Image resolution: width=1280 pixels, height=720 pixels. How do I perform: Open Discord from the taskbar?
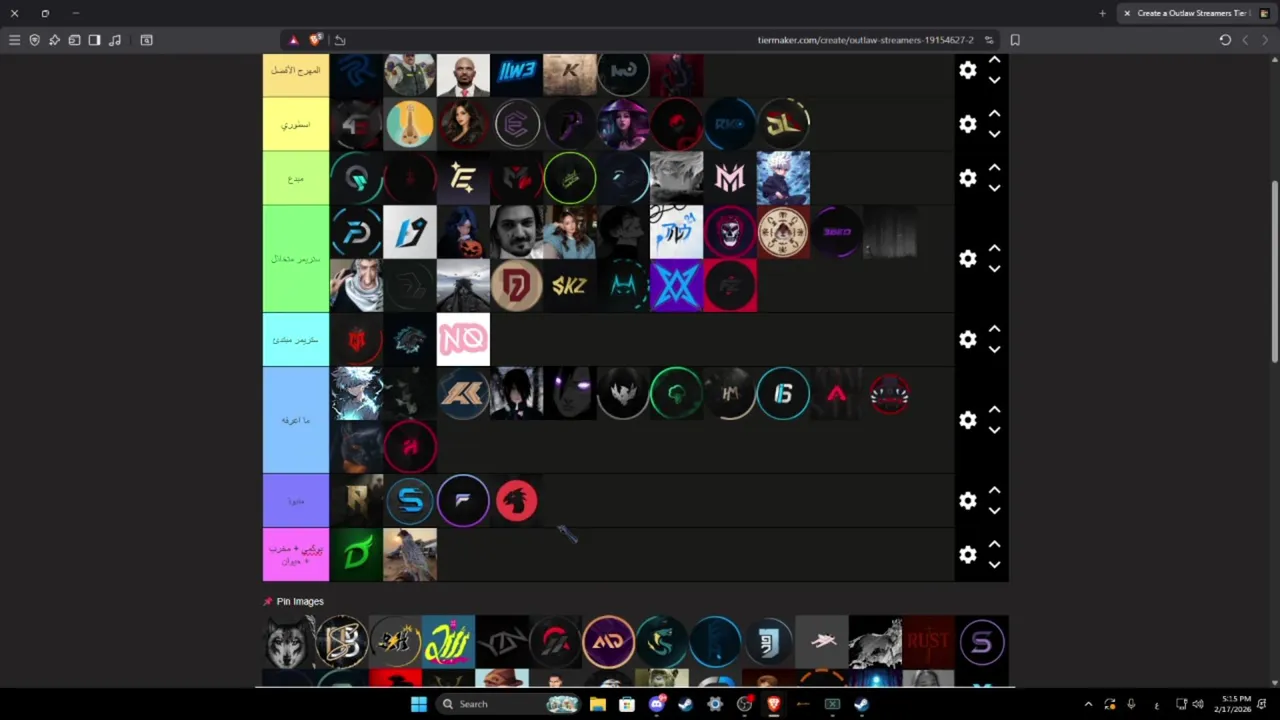click(657, 704)
